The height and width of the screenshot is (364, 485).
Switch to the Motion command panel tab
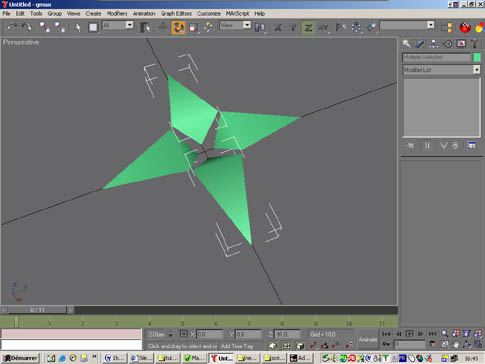[448, 44]
